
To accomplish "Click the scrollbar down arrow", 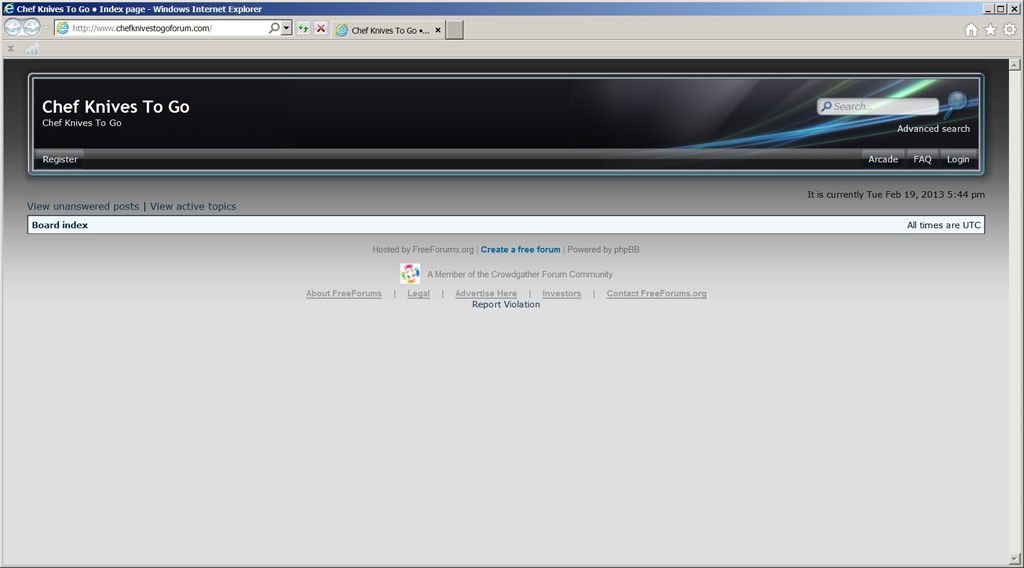I will click(1014, 559).
